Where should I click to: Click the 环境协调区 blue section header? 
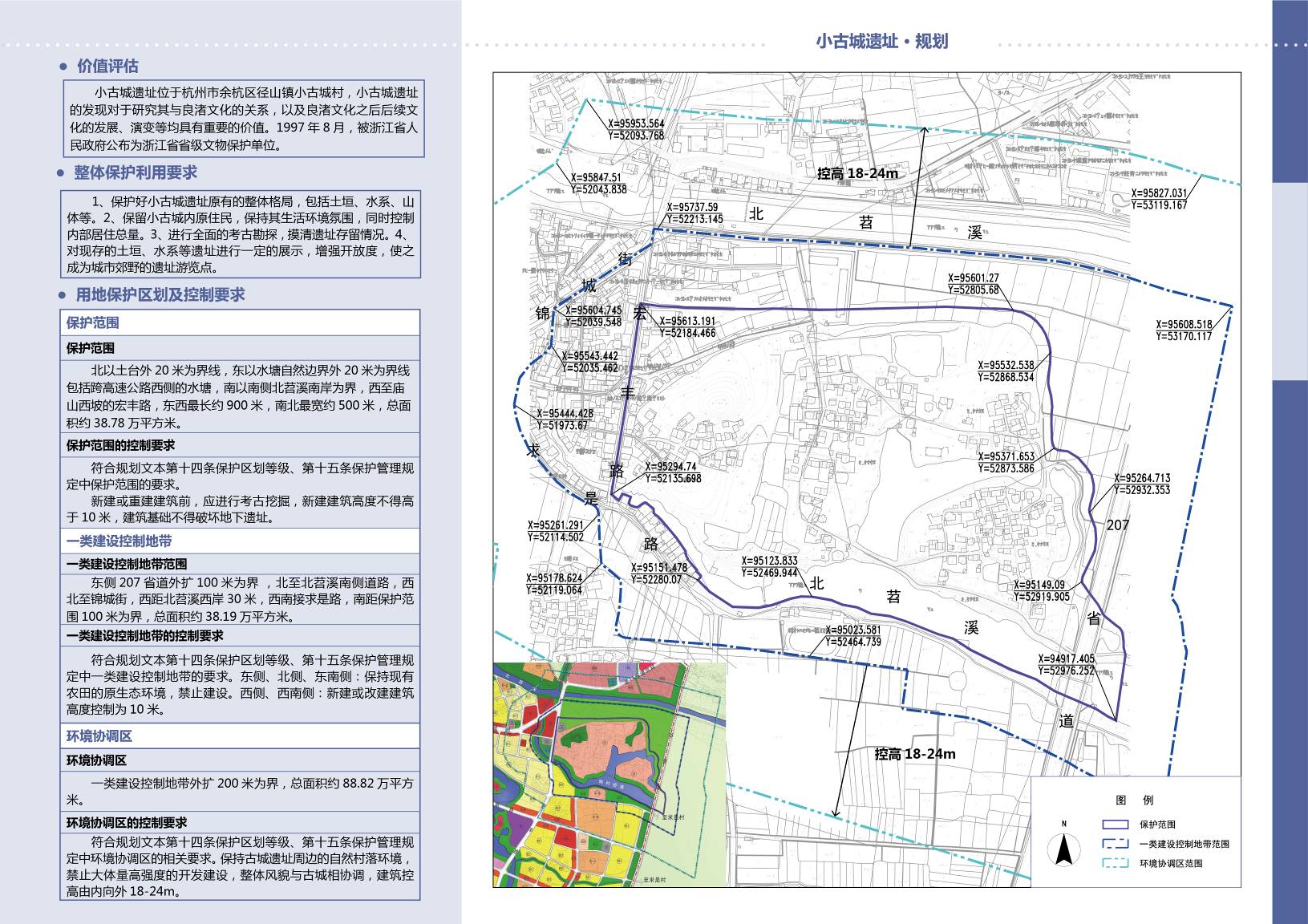(99, 736)
